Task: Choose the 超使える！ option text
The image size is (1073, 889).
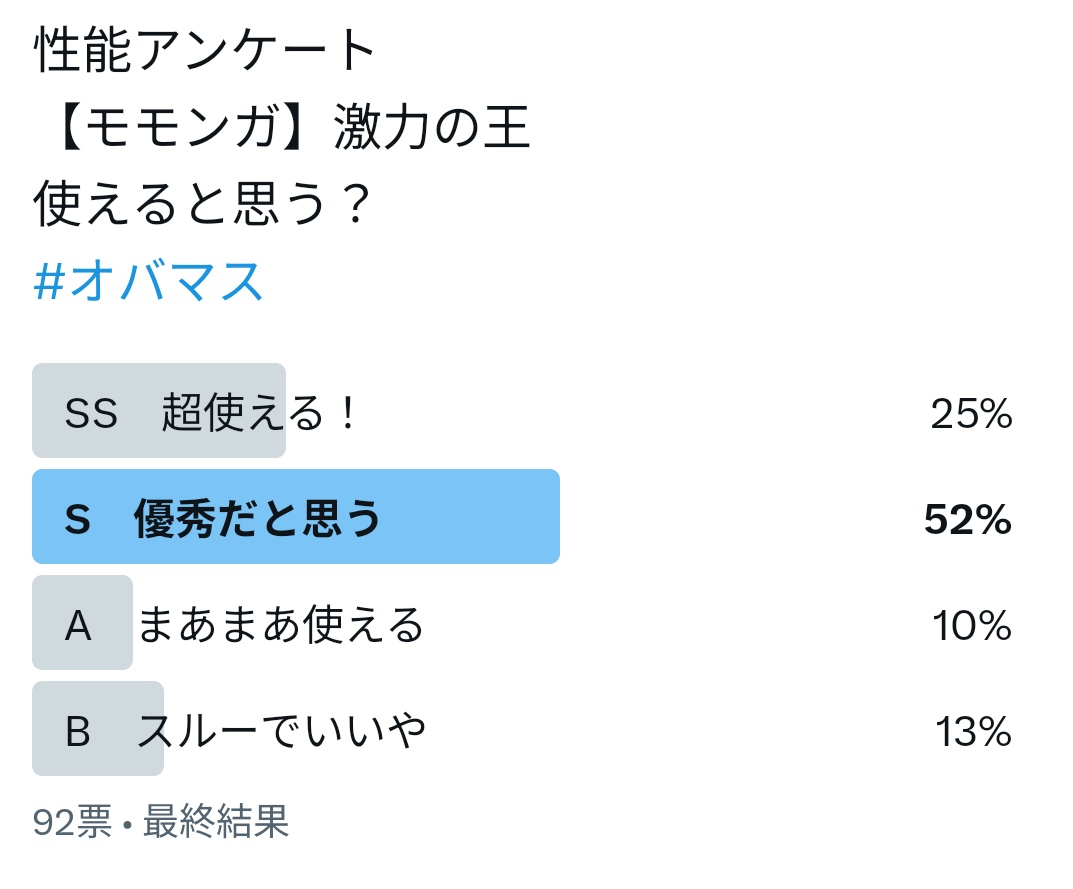Action: (x=259, y=414)
